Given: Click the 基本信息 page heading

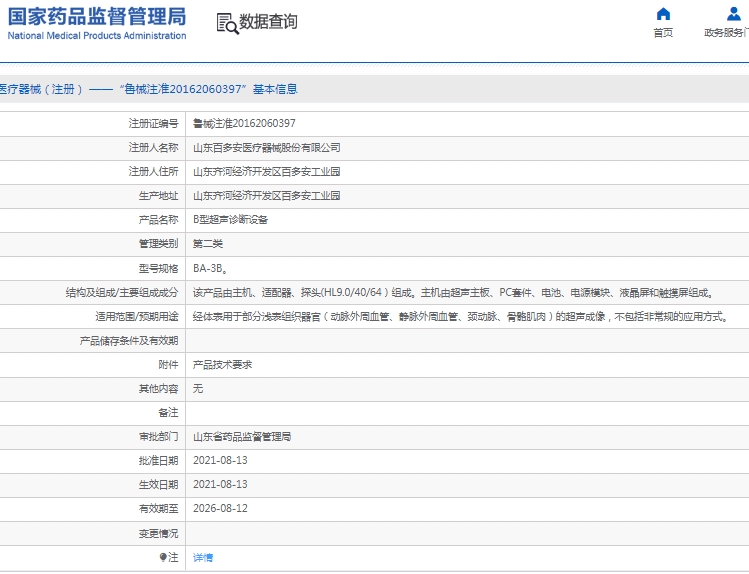Looking at the screenshot, I should pos(275,89).
